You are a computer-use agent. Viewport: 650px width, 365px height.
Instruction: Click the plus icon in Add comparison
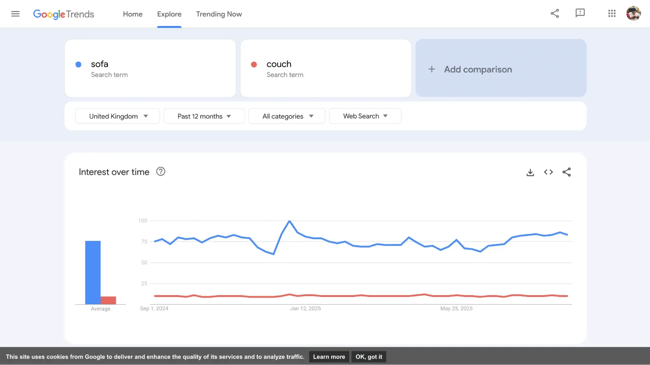click(432, 69)
